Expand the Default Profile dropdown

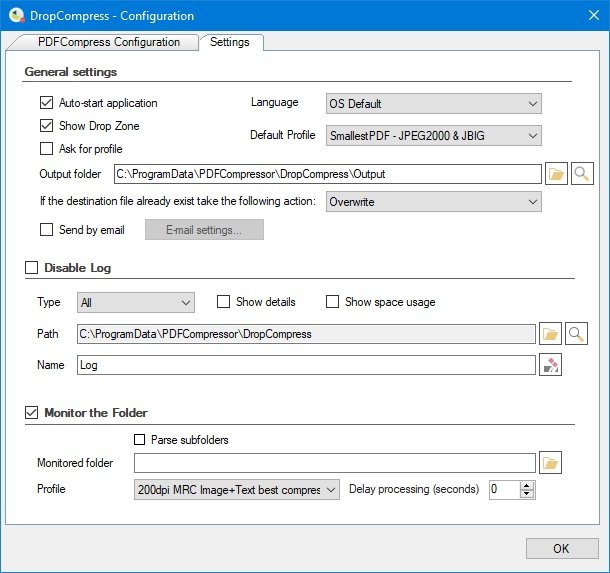point(433,135)
